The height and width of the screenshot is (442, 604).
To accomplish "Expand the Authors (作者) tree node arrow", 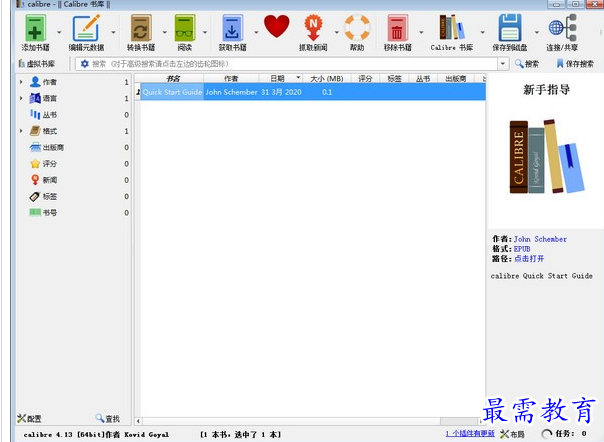I will coord(21,82).
